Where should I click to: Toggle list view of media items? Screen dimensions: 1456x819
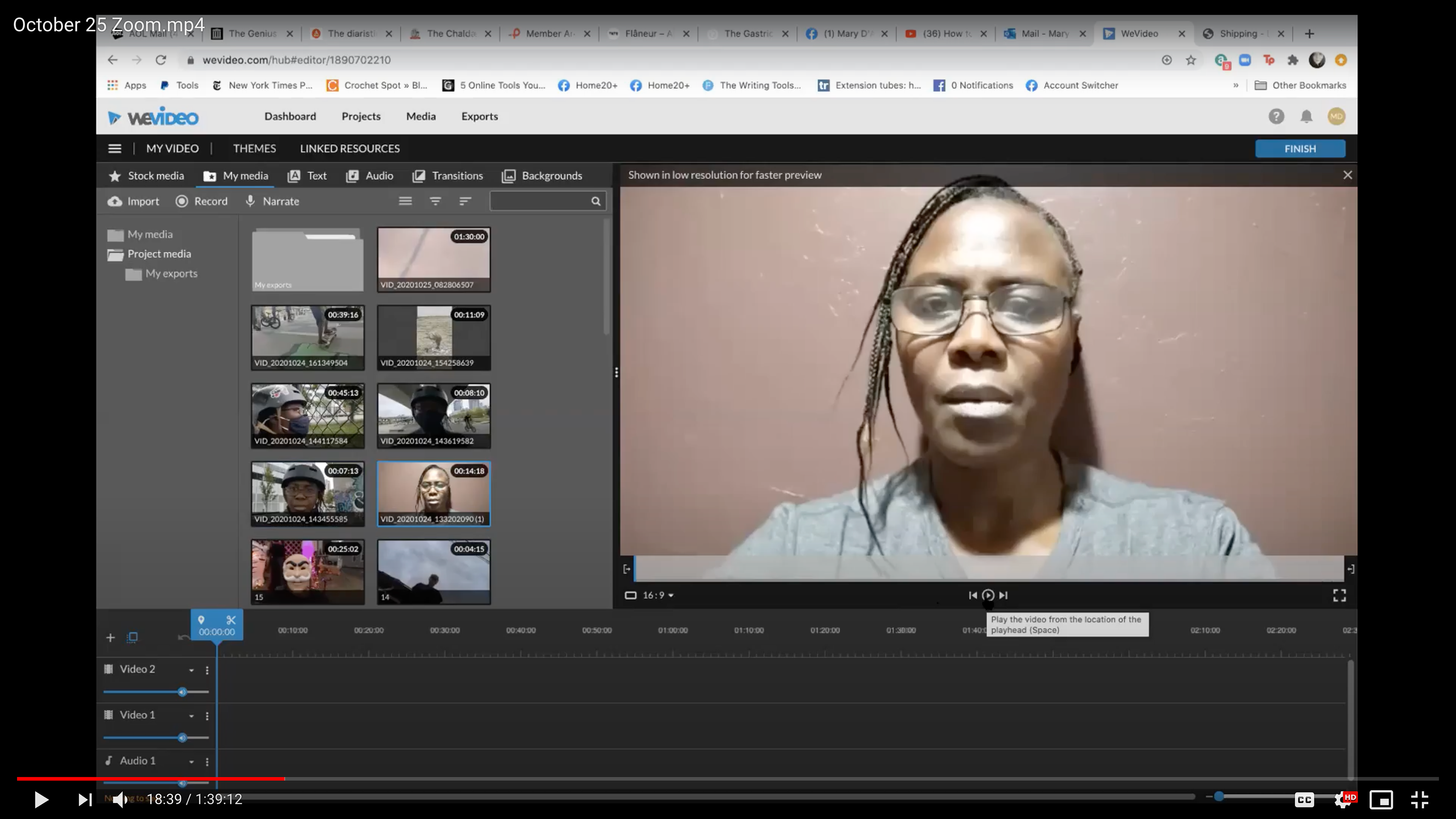coord(405,201)
